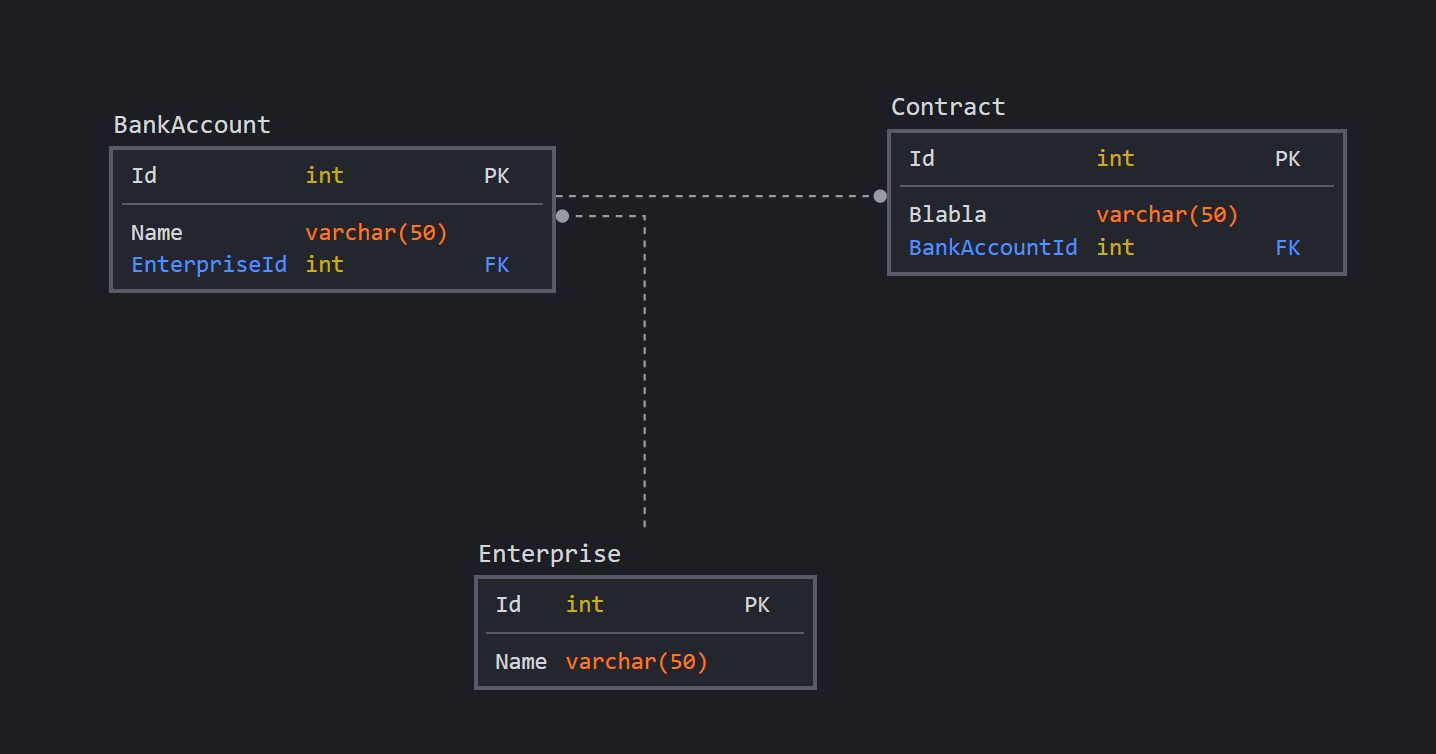Select the Name column in Enterprise
The width and height of the screenshot is (1436, 754).
(521, 661)
